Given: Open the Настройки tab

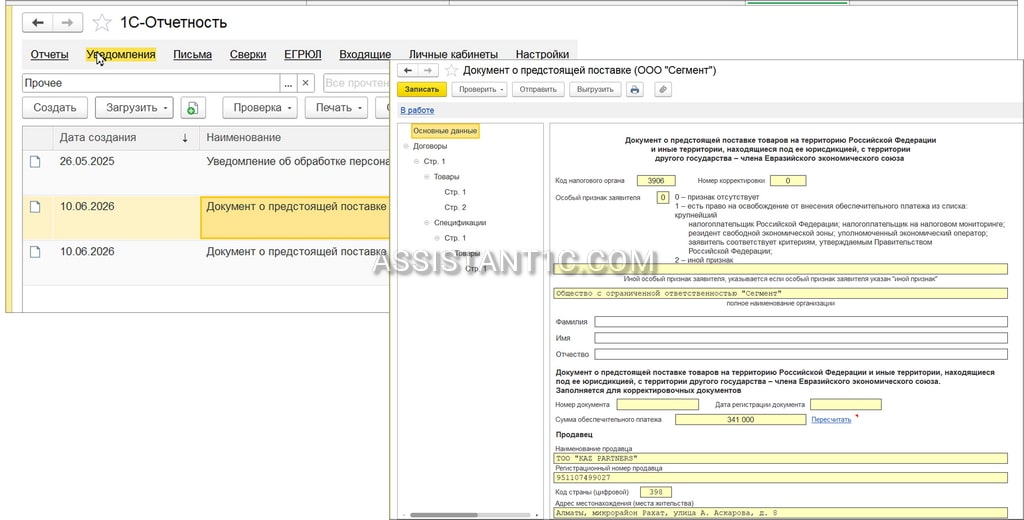Looking at the screenshot, I should click(x=542, y=55).
